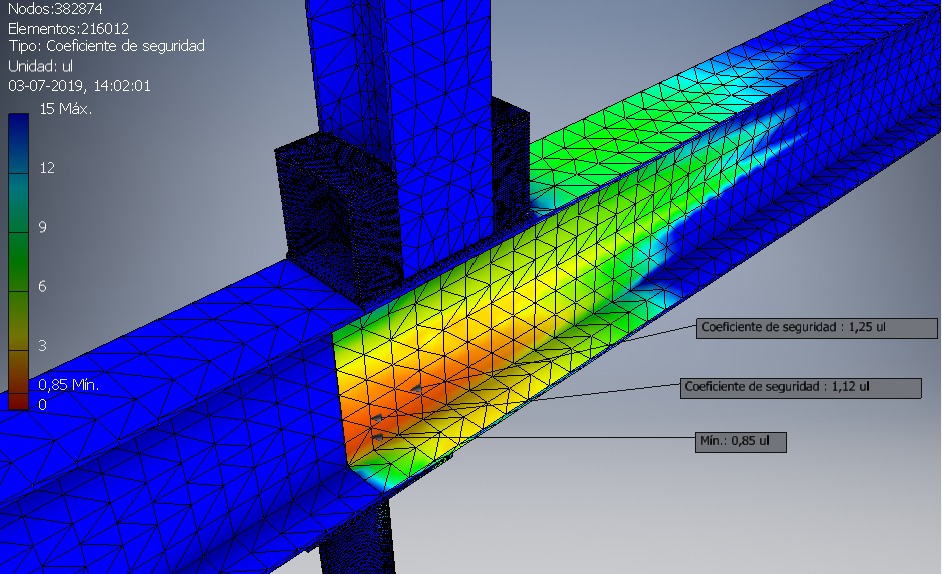Select the 1,25 ul safety factor probe label
The image size is (942, 574).
coord(816,328)
